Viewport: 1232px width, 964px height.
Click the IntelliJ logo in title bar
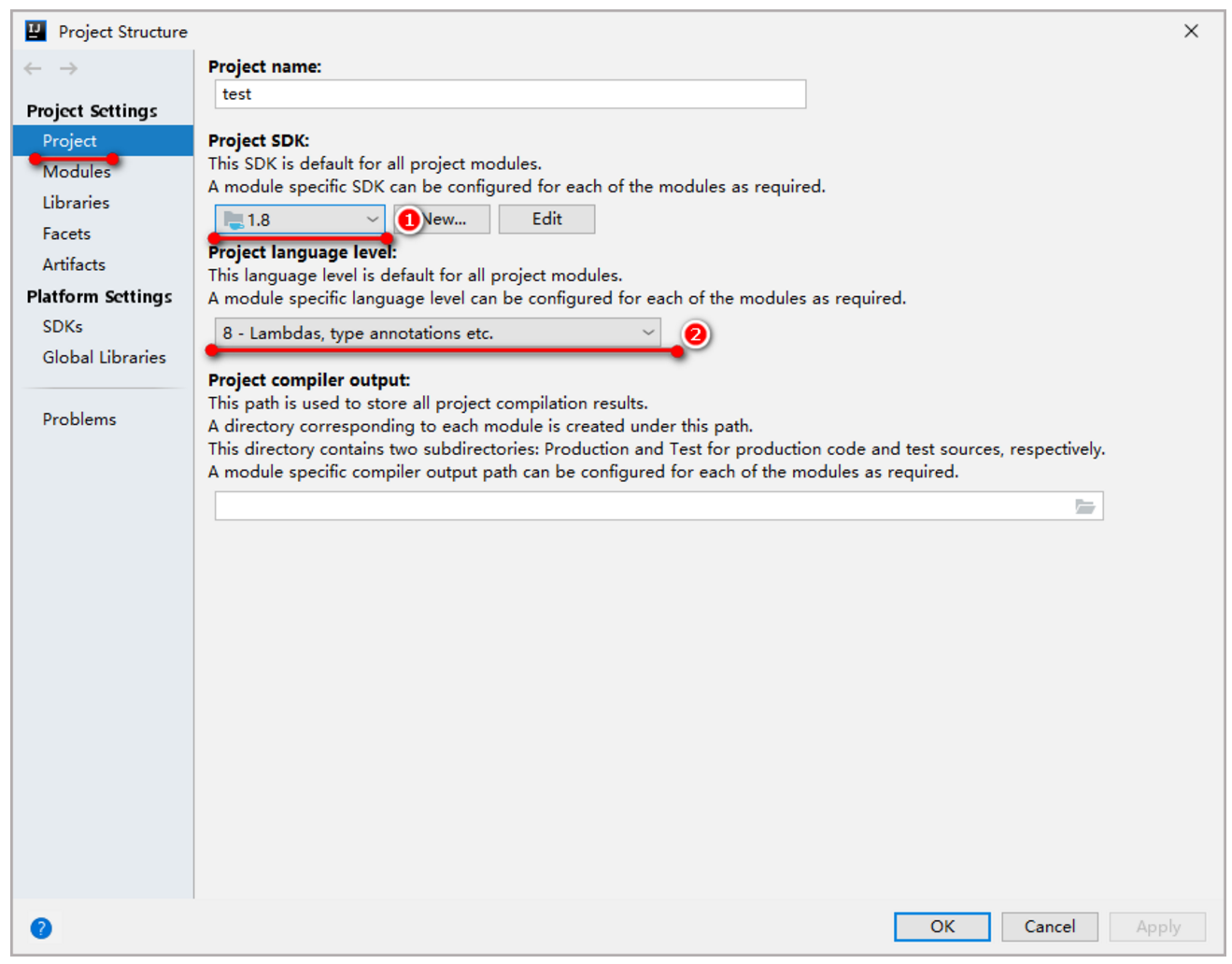tap(35, 31)
